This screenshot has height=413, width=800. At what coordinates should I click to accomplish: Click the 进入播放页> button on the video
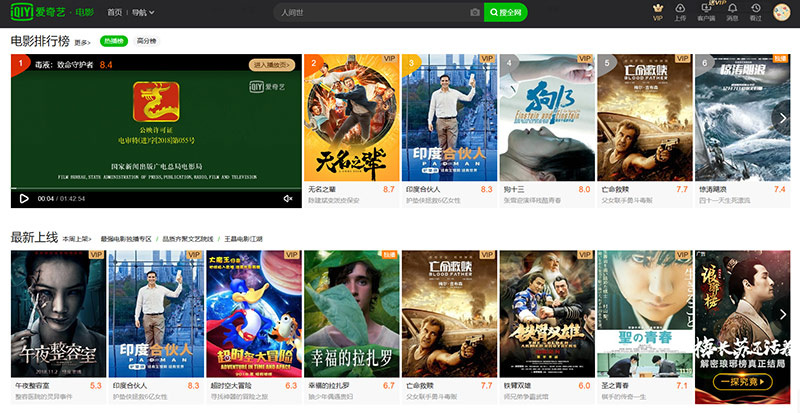point(272,65)
